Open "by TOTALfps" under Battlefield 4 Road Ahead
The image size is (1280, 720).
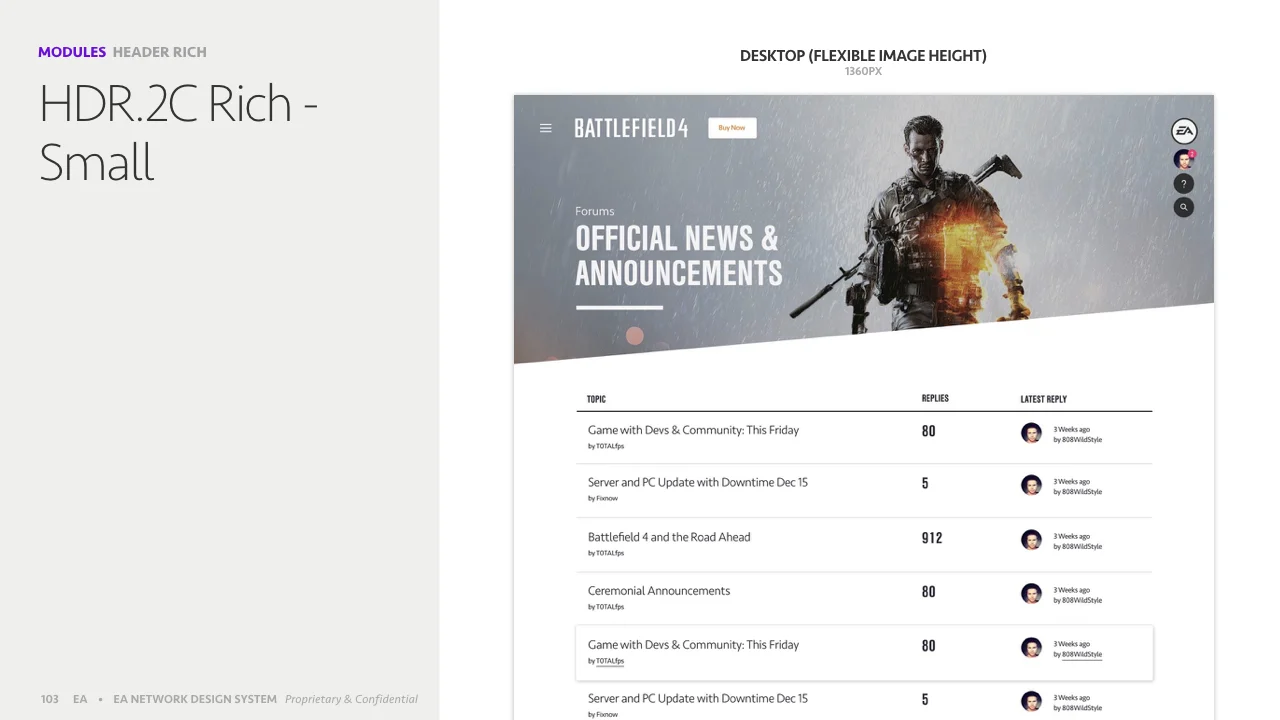pos(606,553)
